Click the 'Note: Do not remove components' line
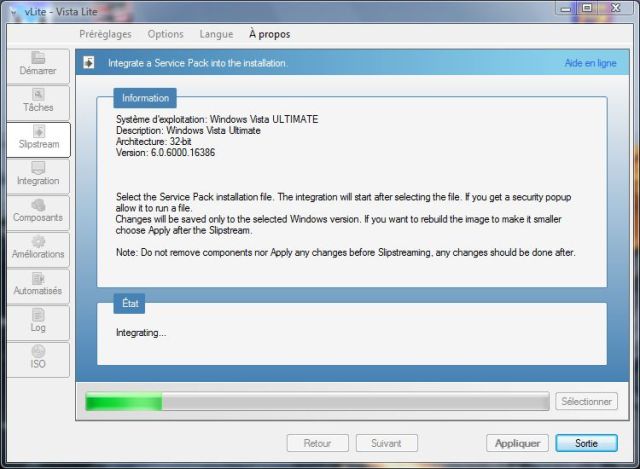This screenshot has height=469, width=640. 346,253
